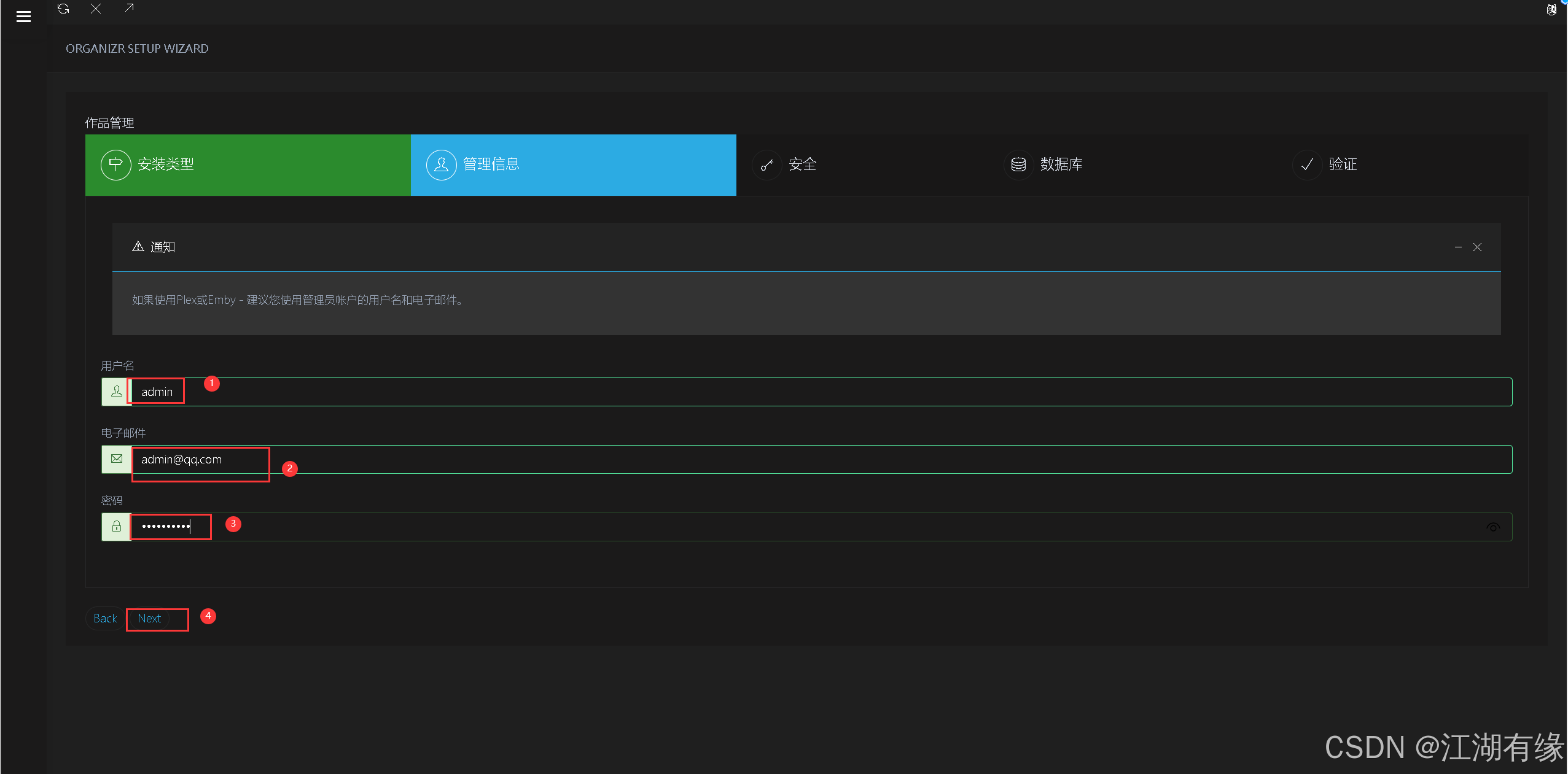
Task: Collapse the 通知 notice panel
Action: 1458,247
